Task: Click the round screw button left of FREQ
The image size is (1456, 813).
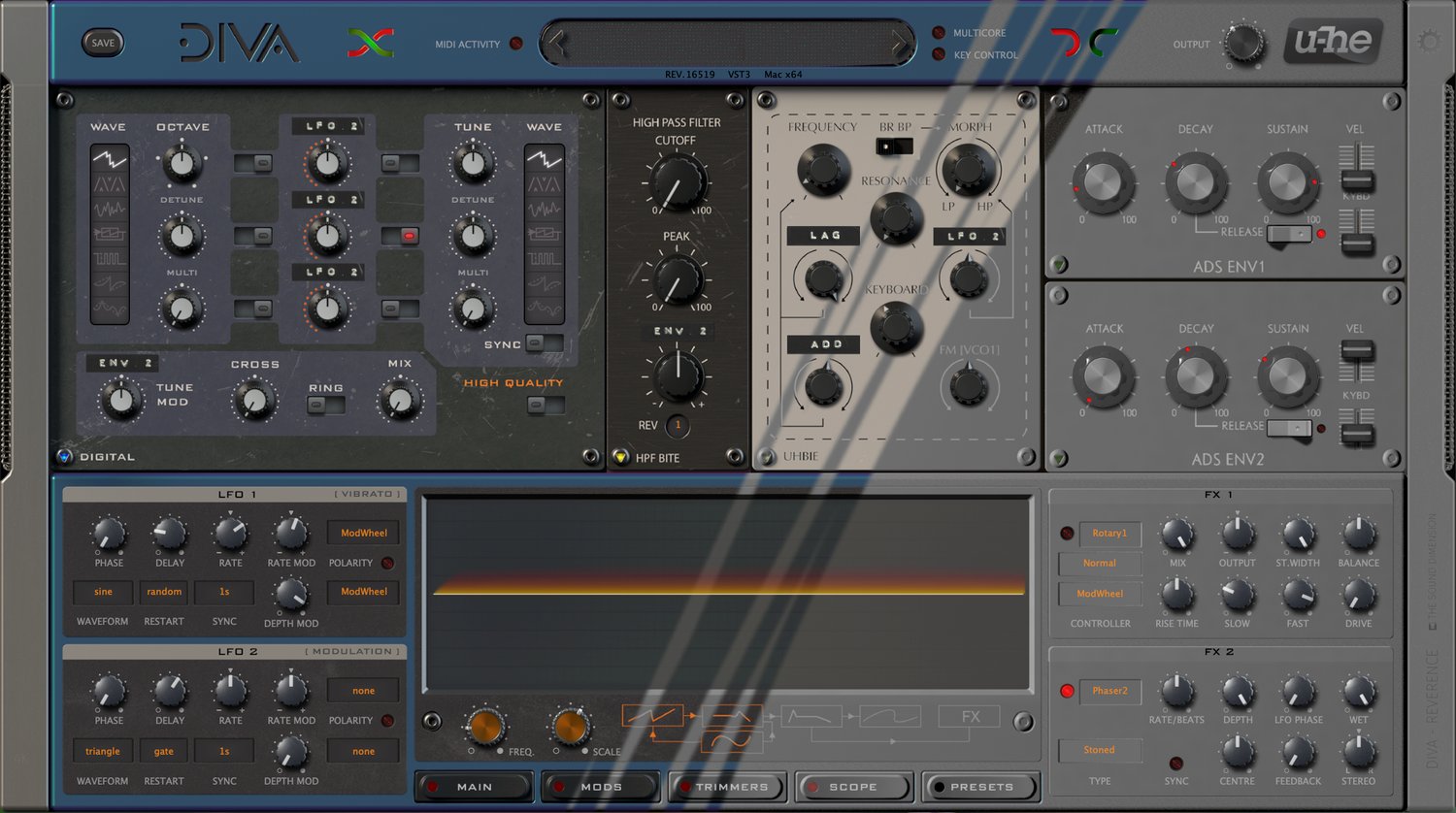Action: [433, 722]
